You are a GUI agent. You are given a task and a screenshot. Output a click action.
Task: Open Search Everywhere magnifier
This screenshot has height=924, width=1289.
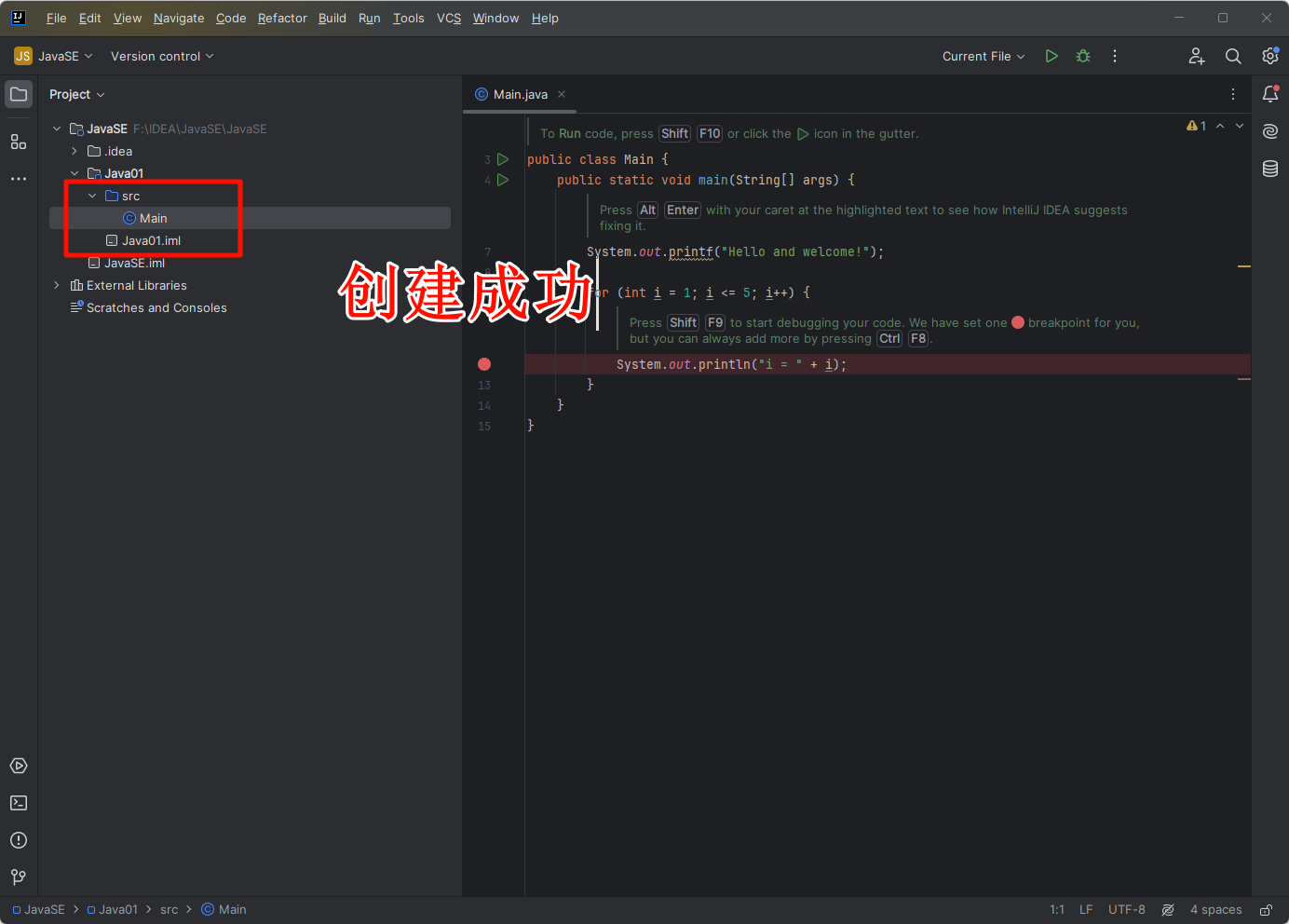pos(1233,56)
